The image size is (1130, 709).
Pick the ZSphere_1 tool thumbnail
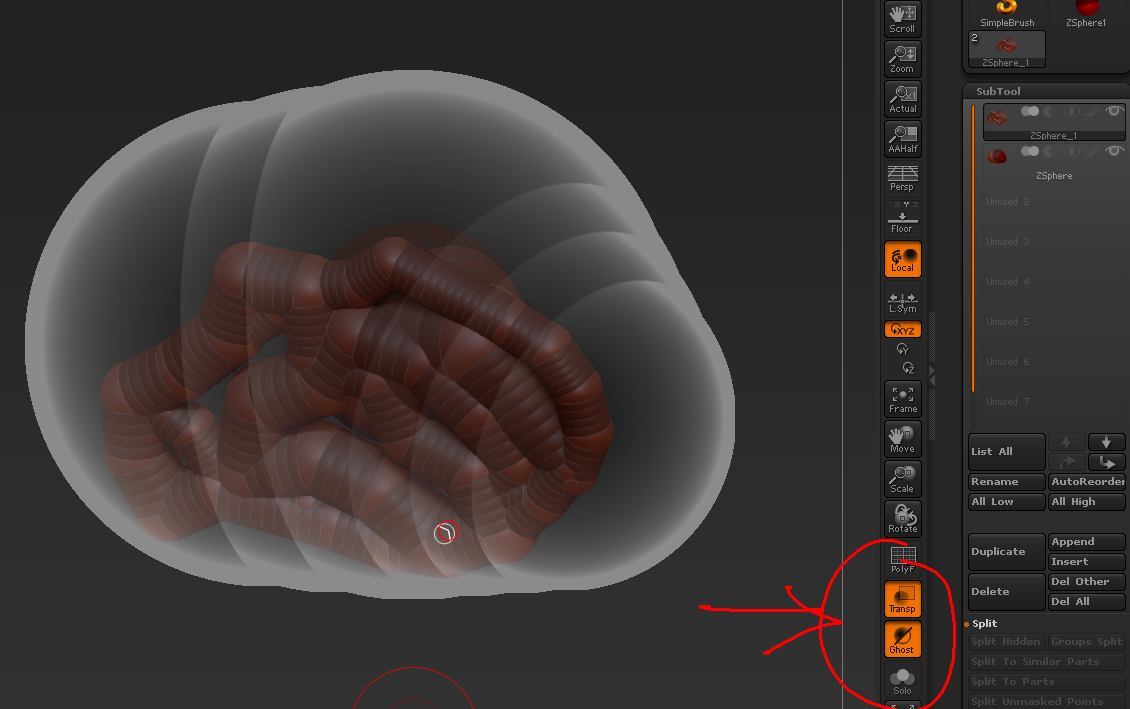(1007, 50)
